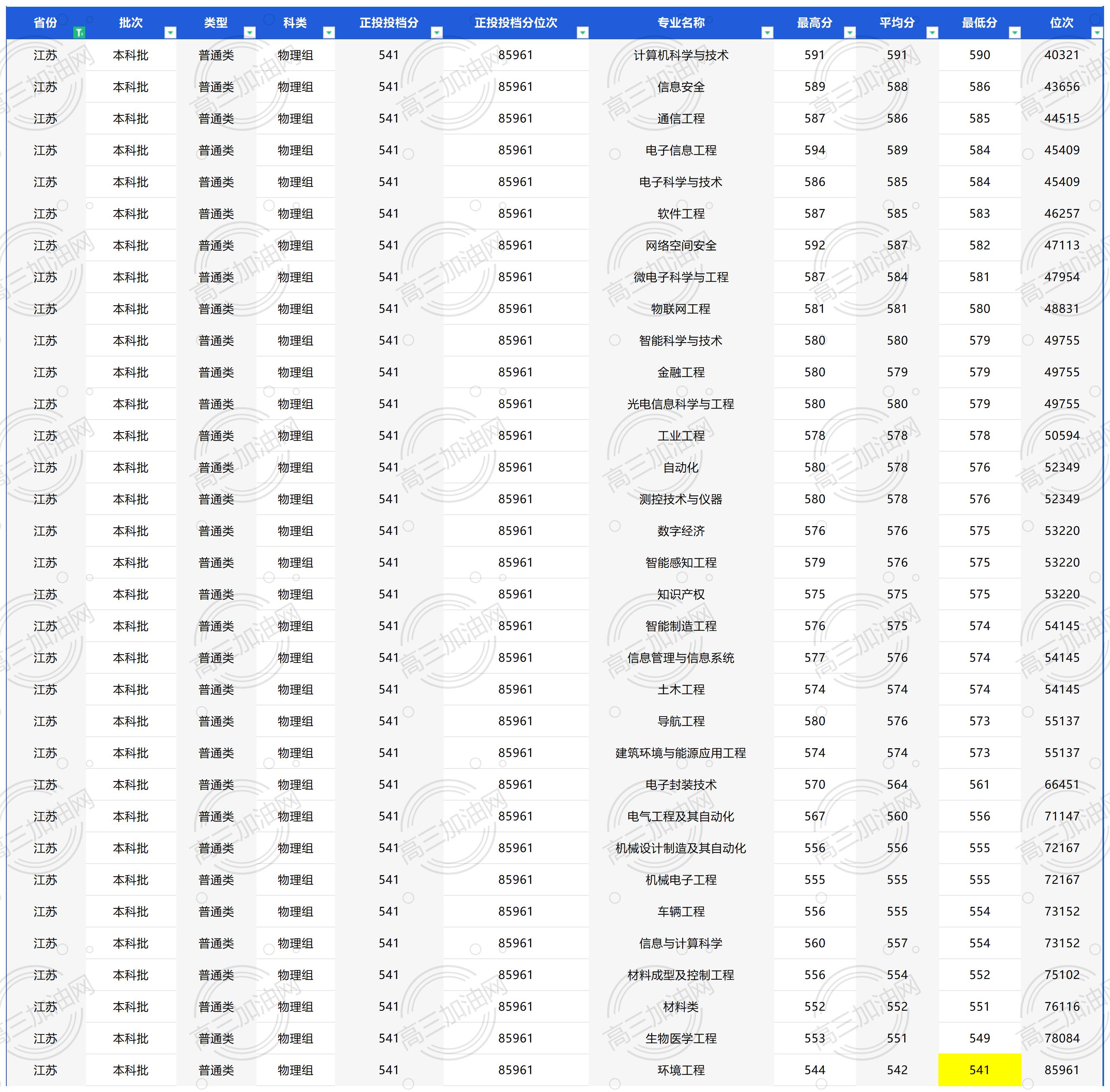Click the 43656 rank cell
The image size is (1110, 1092).
(1062, 86)
